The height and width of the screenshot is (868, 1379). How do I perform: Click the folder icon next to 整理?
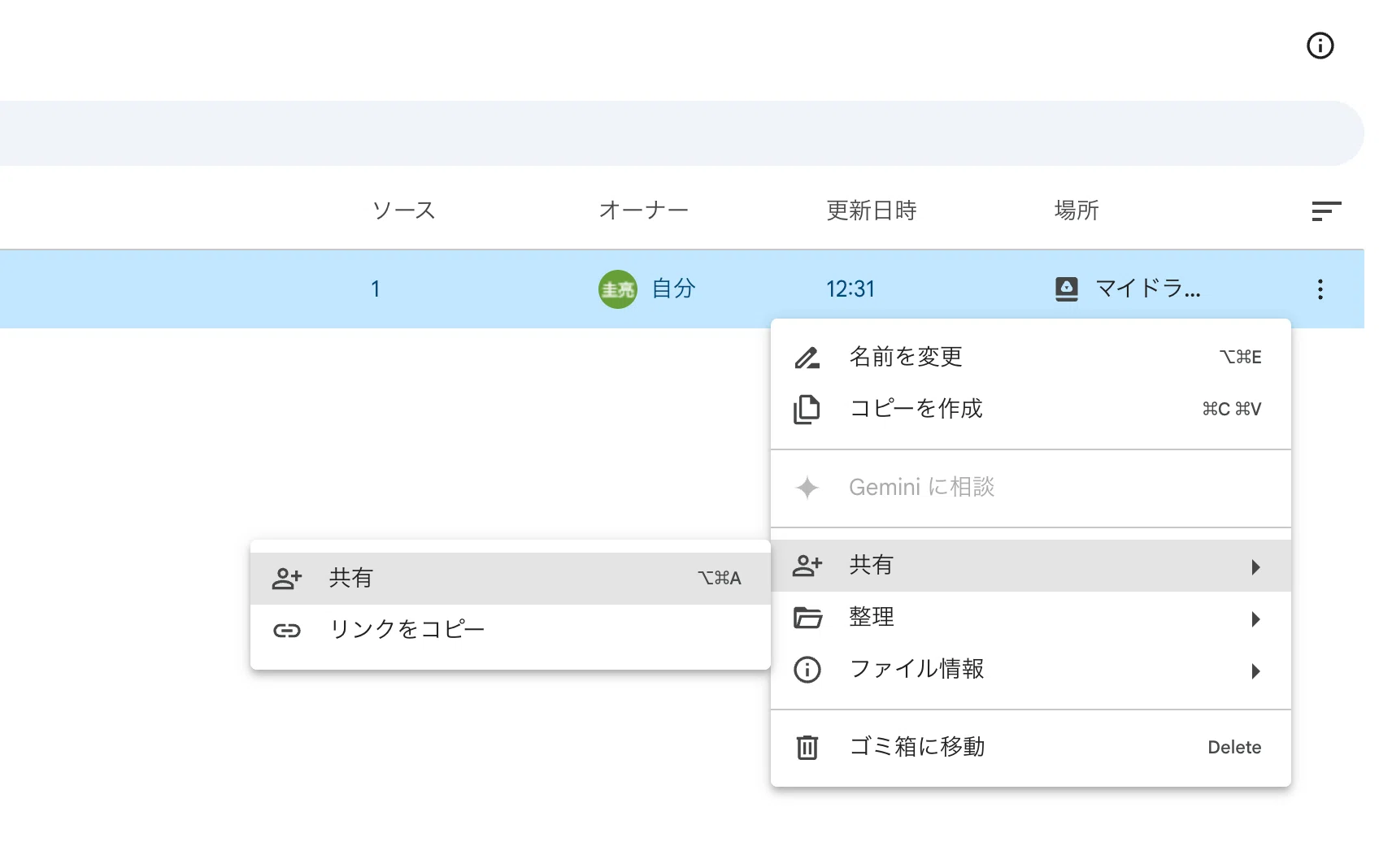coord(807,618)
